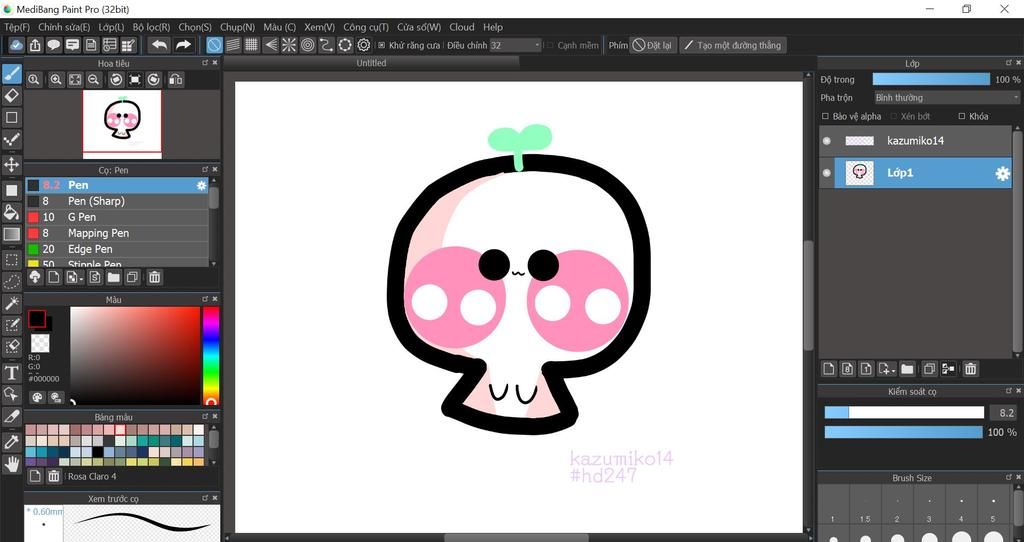Click the Undo arrow in toolbar

159,45
